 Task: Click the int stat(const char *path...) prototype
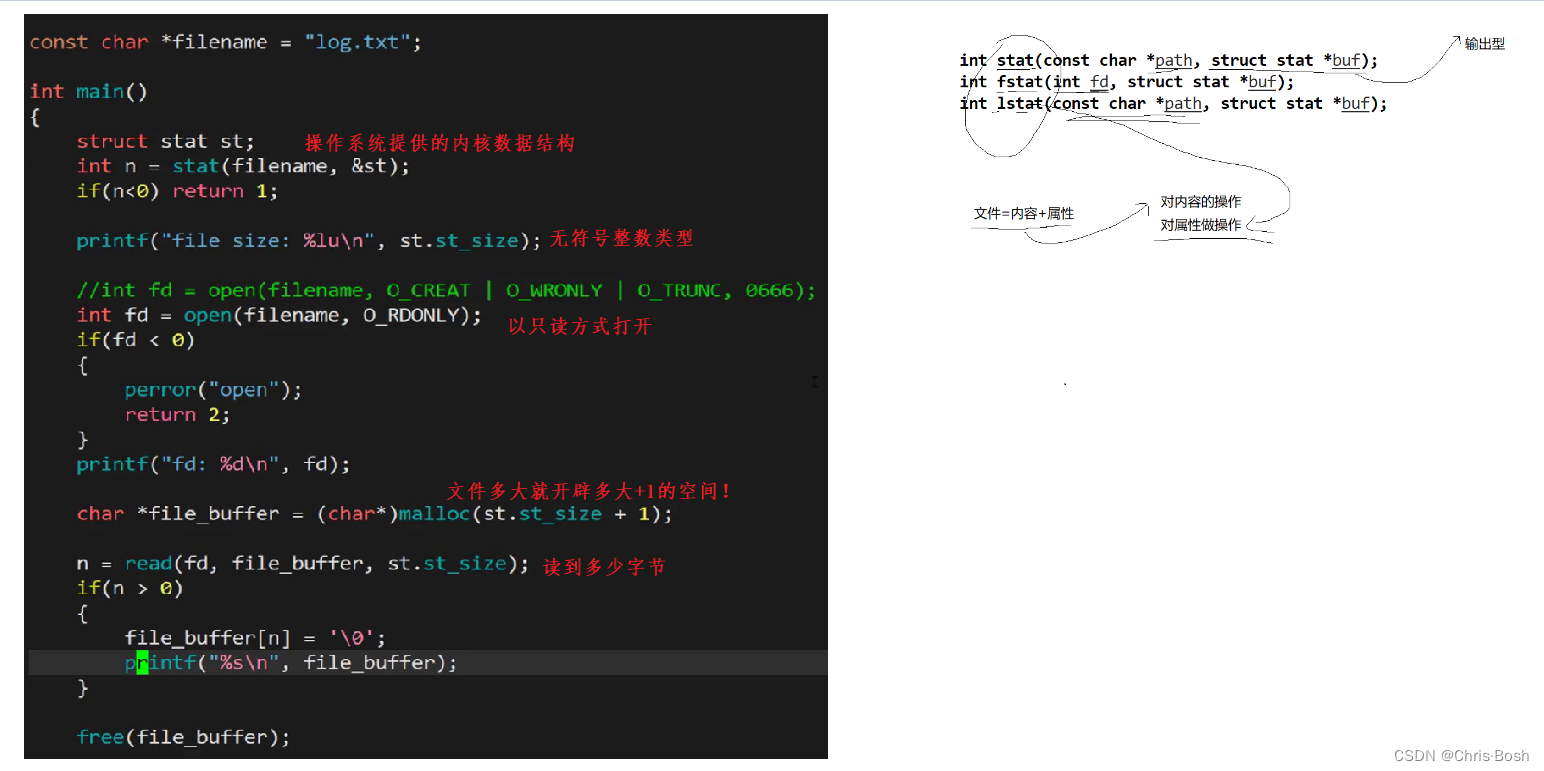[x=1169, y=60]
